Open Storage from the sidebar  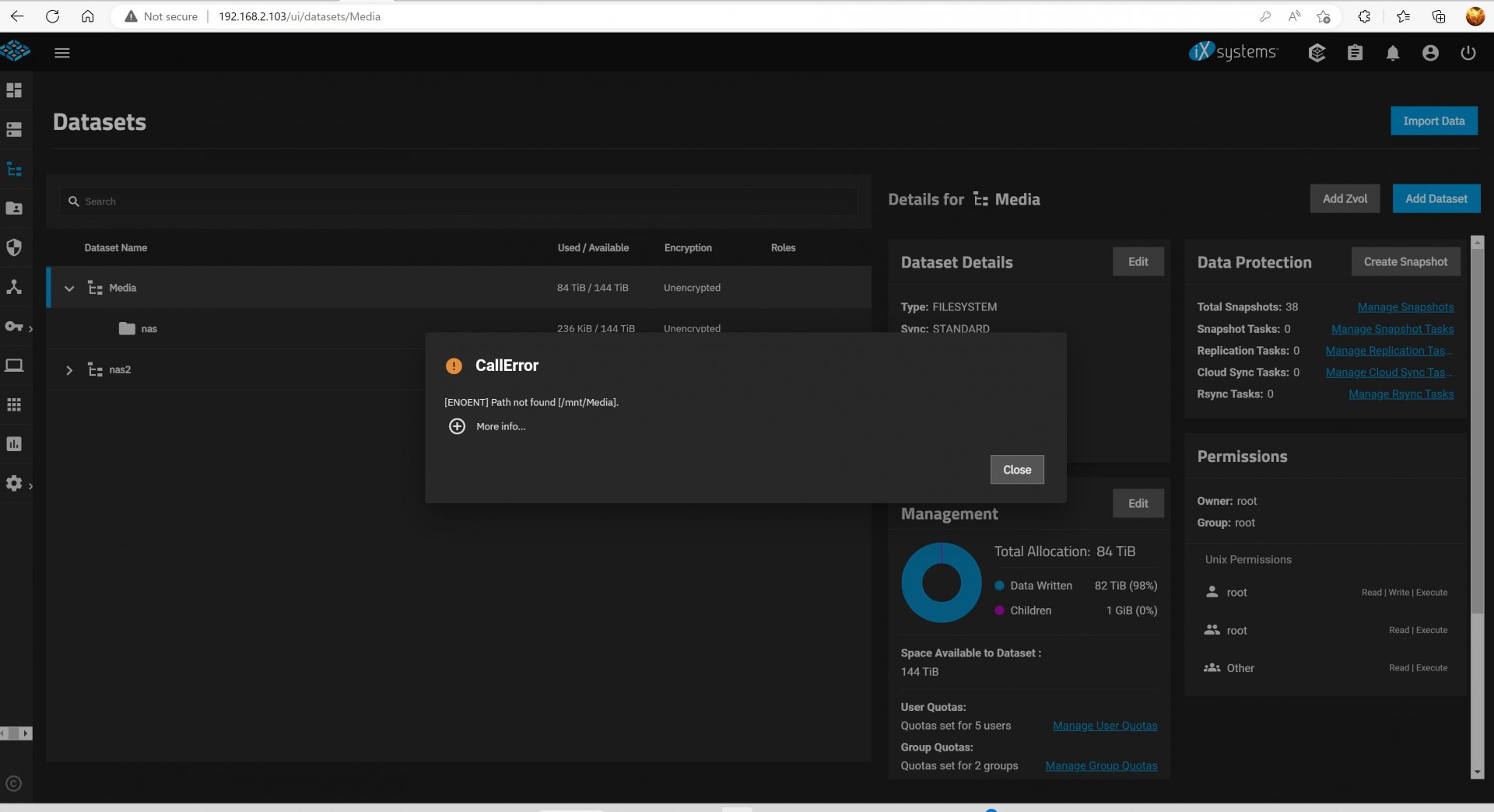(14, 130)
